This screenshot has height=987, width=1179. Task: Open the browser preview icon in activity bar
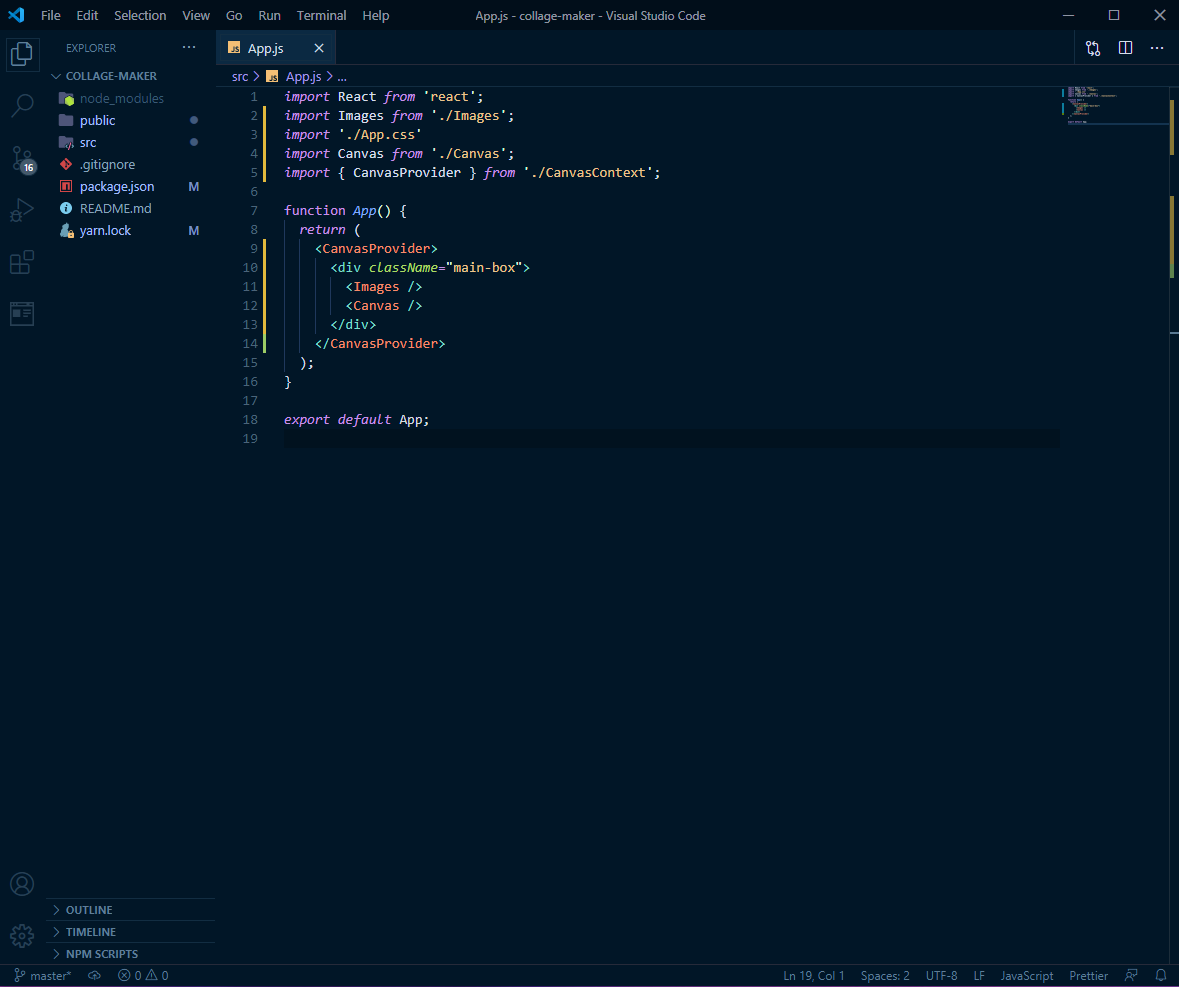coord(22,313)
